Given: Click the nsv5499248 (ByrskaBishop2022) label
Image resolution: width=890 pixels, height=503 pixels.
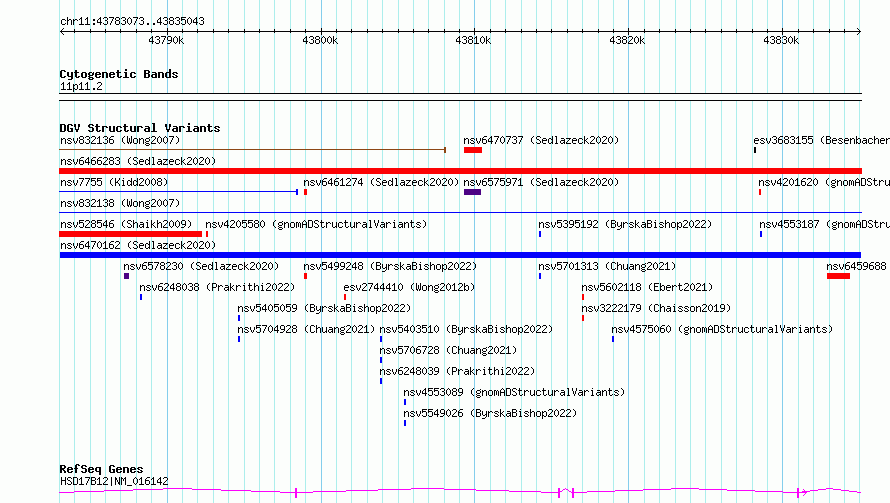Looking at the screenshot, I should point(390,266).
